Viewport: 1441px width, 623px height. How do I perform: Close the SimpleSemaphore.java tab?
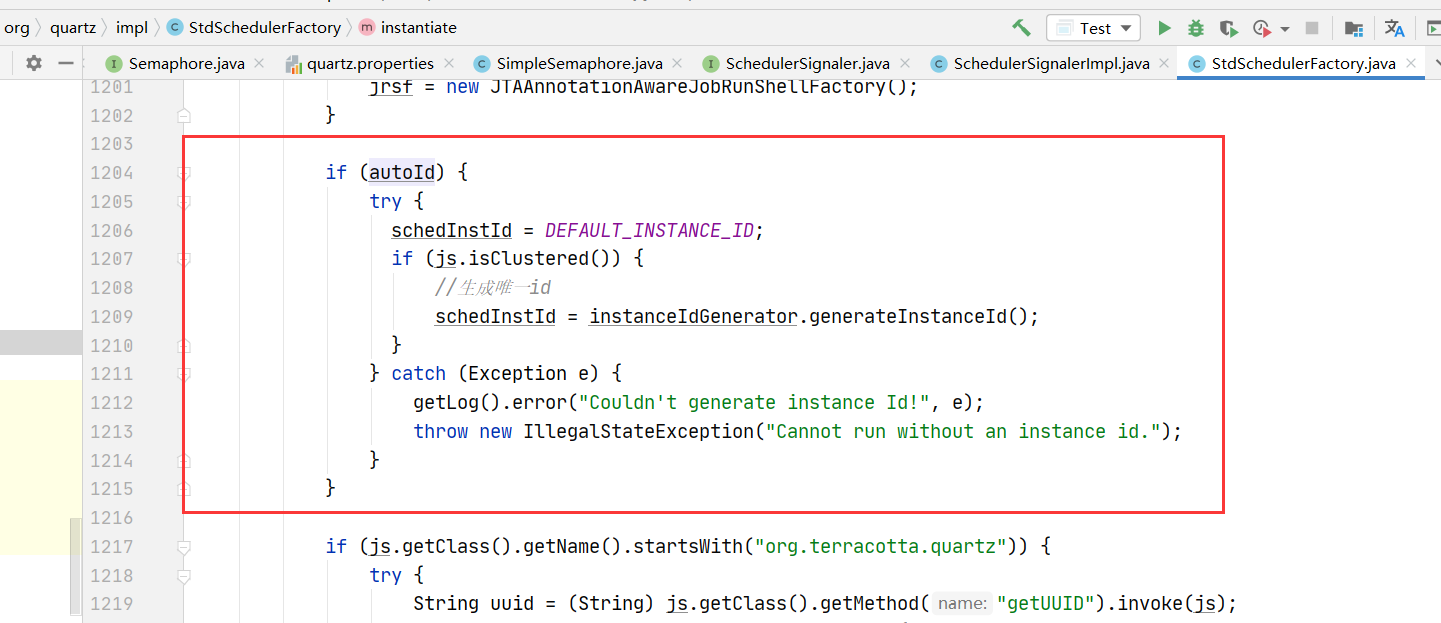[678, 64]
